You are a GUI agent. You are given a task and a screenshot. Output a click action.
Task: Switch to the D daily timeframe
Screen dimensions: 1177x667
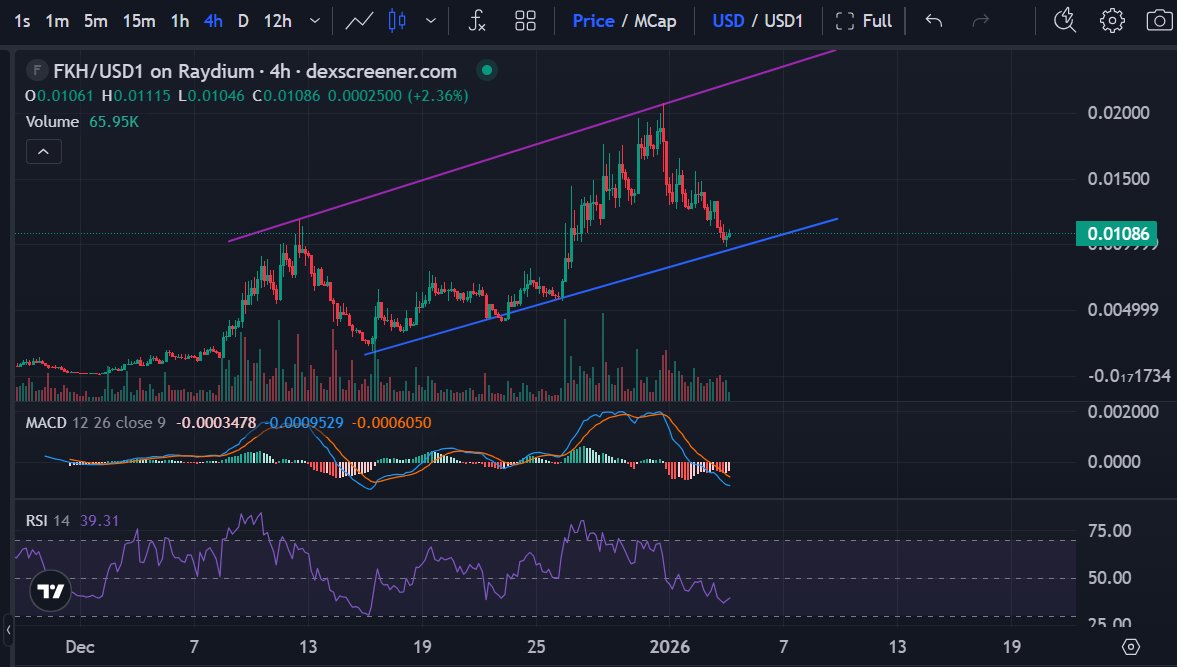[243, 21]
